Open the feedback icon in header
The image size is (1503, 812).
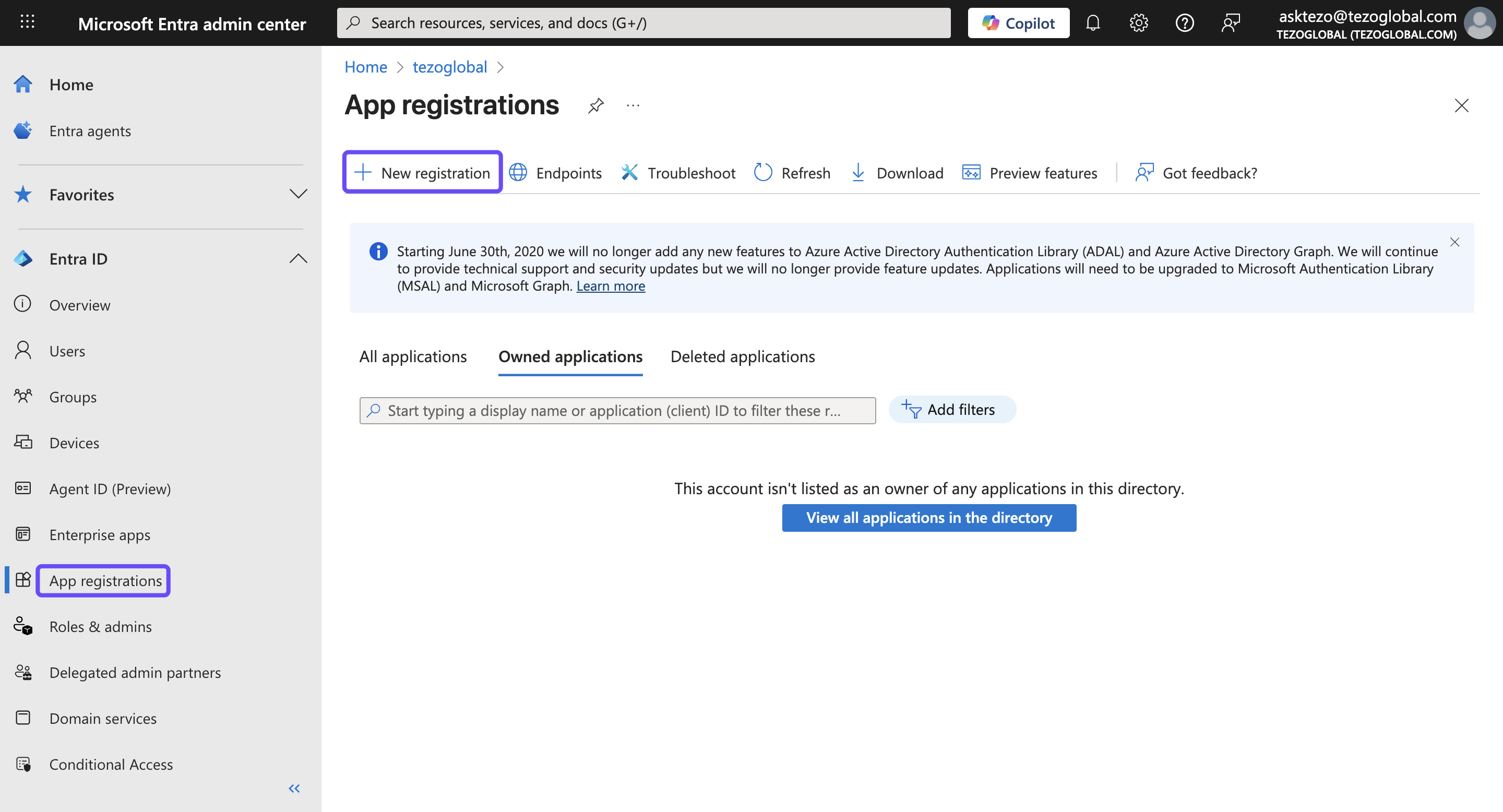point(1231,23)
